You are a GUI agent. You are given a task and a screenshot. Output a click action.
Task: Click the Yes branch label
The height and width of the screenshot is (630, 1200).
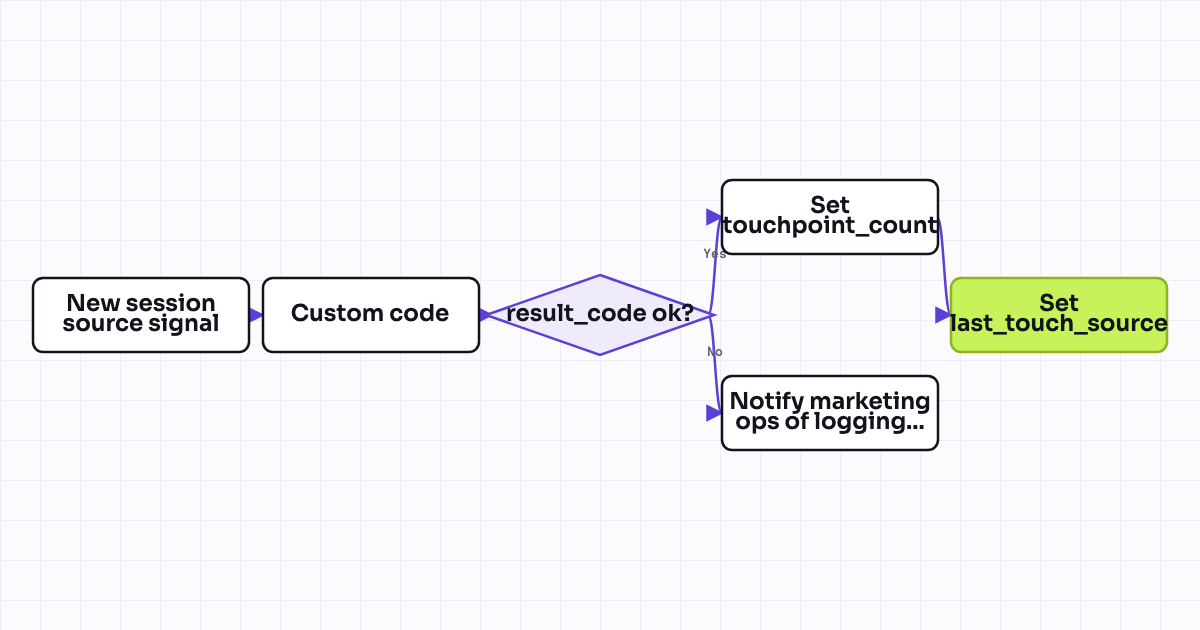coord(715,254)
